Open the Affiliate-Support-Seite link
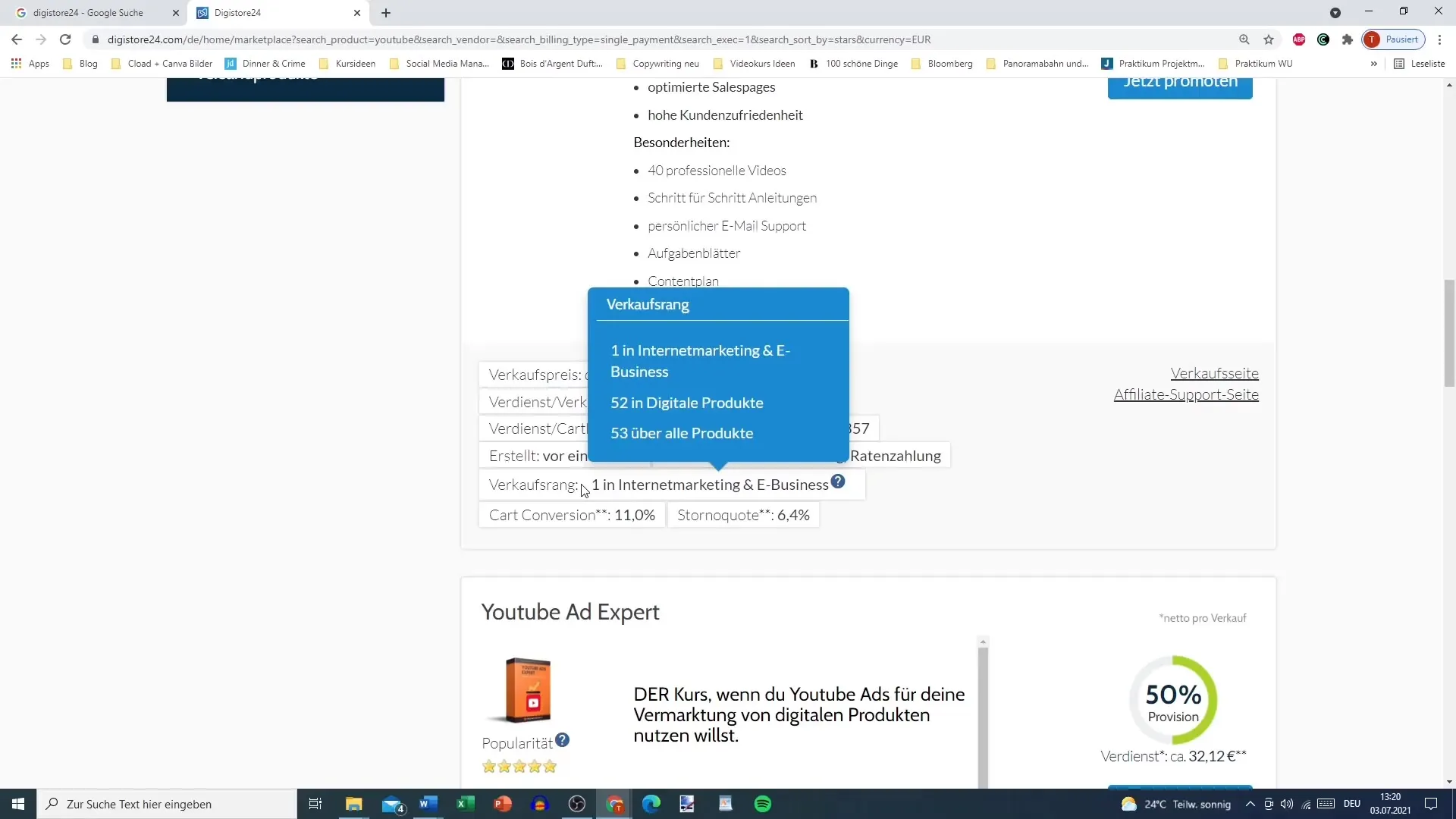Viewport: 1456px width, 819px height. (1186, 394)
